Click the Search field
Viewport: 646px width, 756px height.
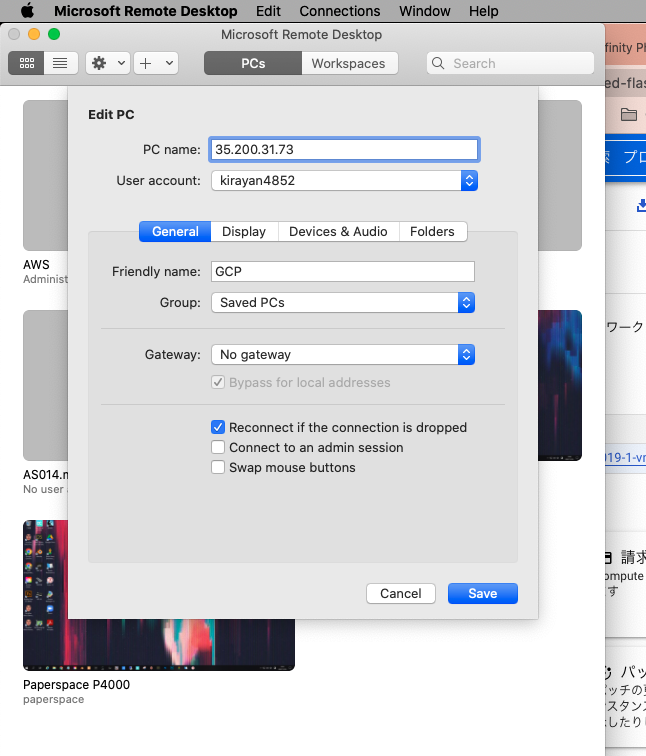point(510,63)
